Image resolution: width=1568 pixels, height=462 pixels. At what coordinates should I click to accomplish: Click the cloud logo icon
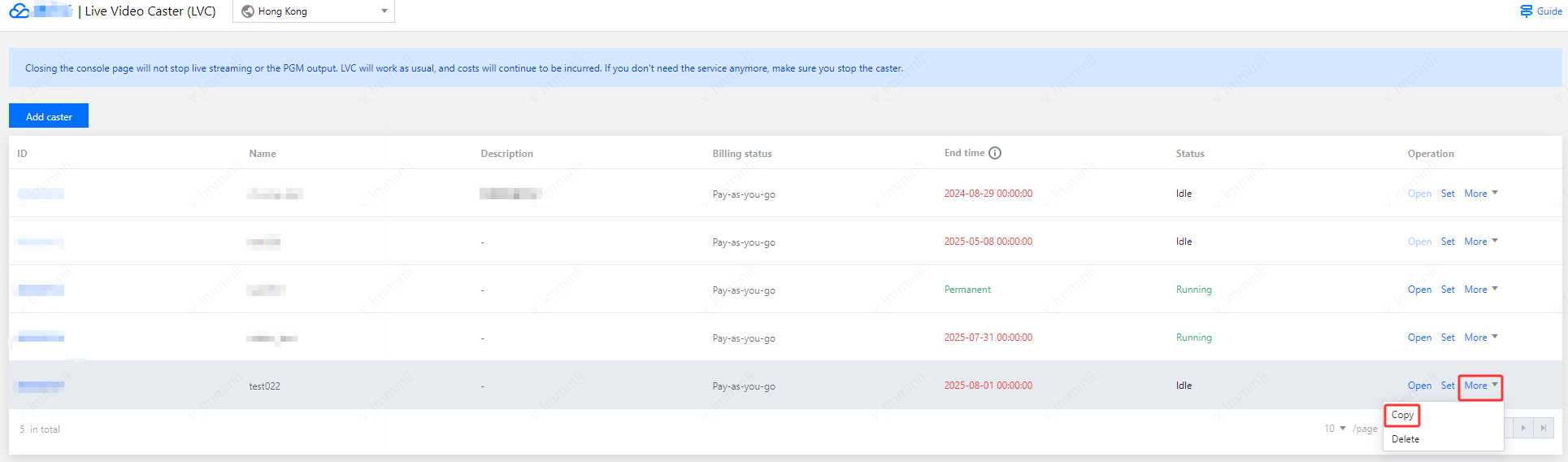[x=20, y=11]
